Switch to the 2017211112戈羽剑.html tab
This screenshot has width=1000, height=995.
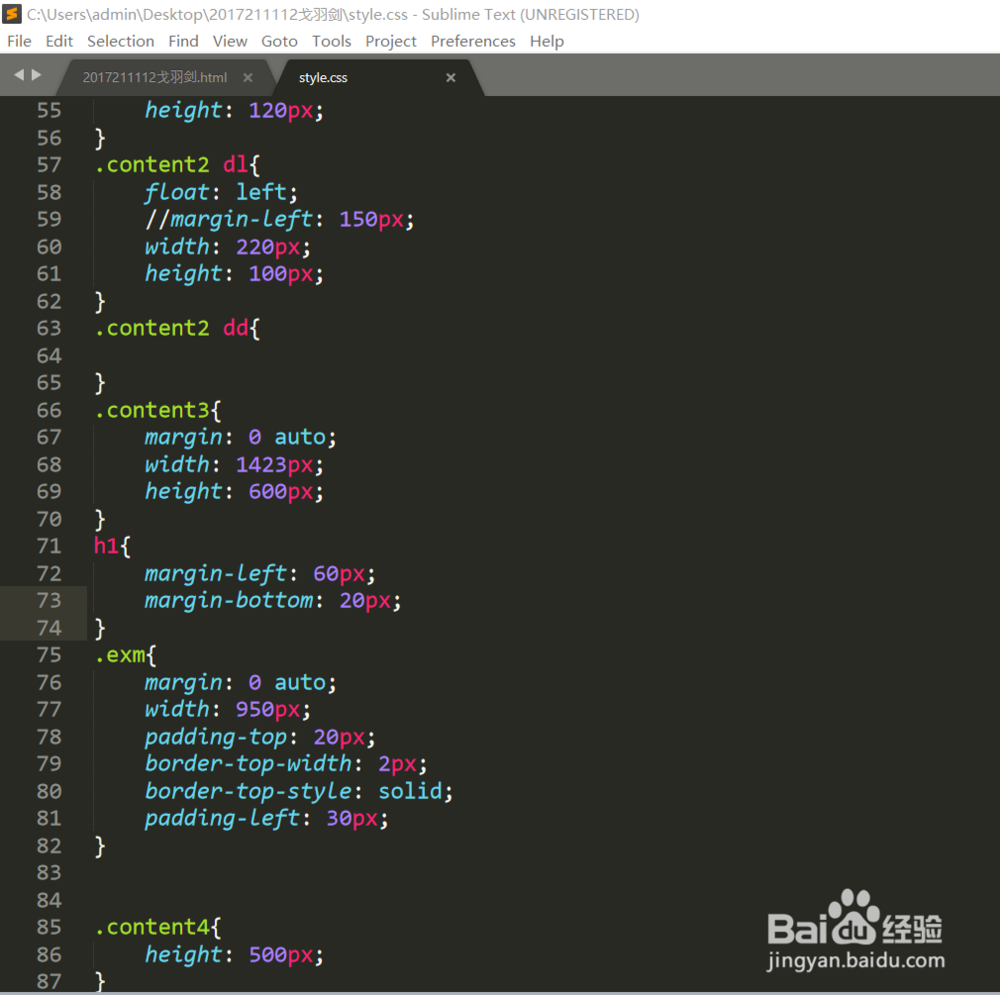tap(155, 78)
